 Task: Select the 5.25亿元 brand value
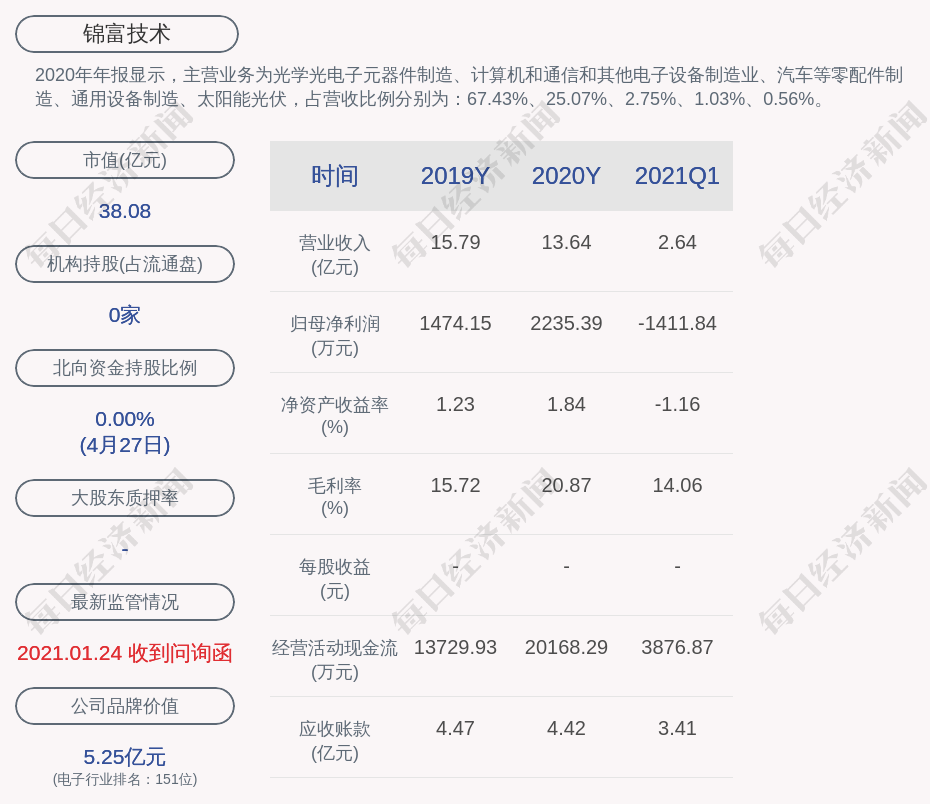click(x=125, y=757)
